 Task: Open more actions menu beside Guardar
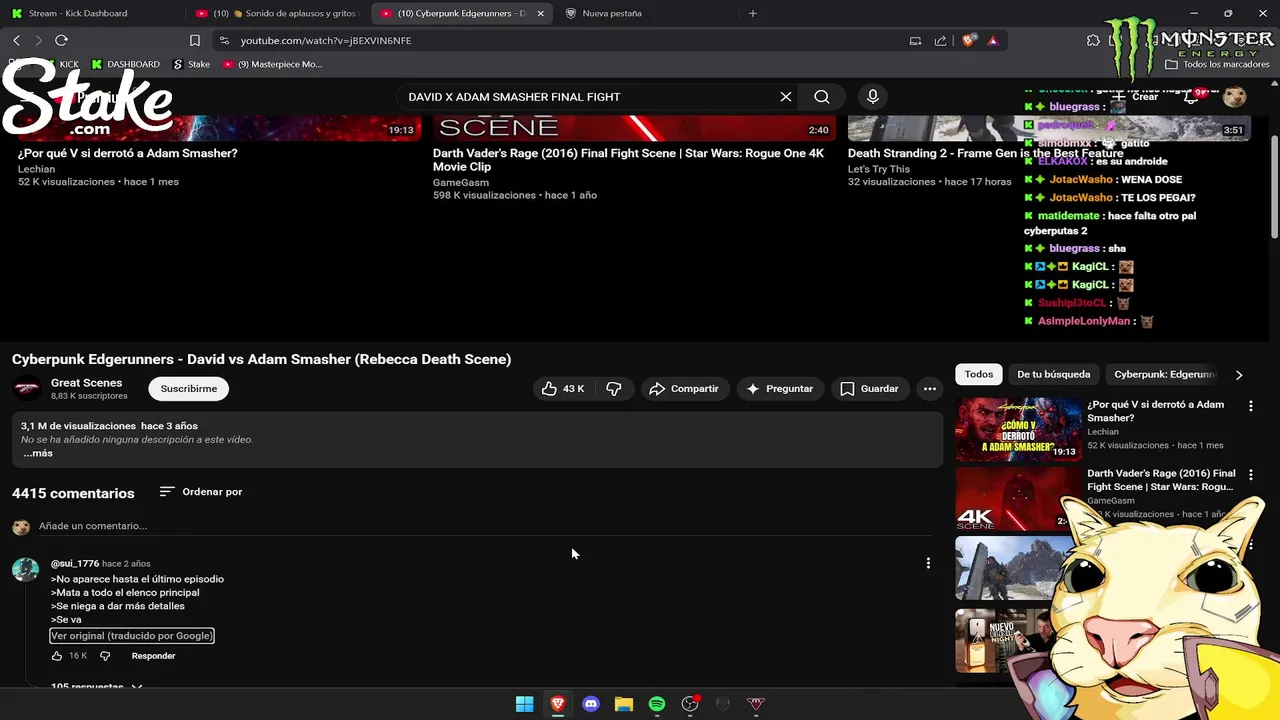930,388
